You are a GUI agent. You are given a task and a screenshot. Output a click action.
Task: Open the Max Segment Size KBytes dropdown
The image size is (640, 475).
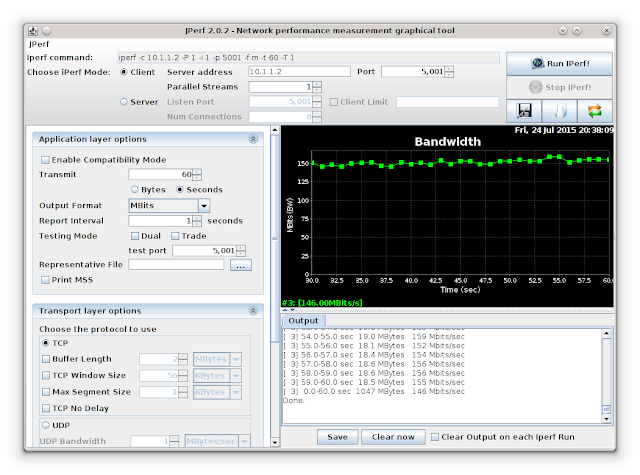(x=236, y=392)
